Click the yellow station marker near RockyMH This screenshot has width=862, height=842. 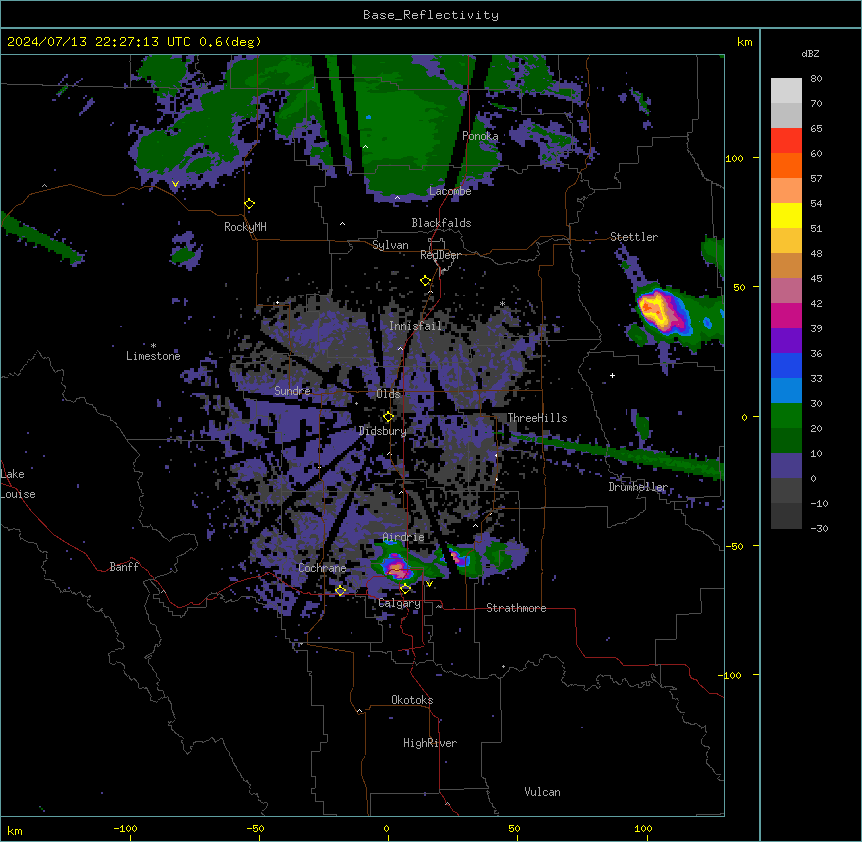pos(249,204)
